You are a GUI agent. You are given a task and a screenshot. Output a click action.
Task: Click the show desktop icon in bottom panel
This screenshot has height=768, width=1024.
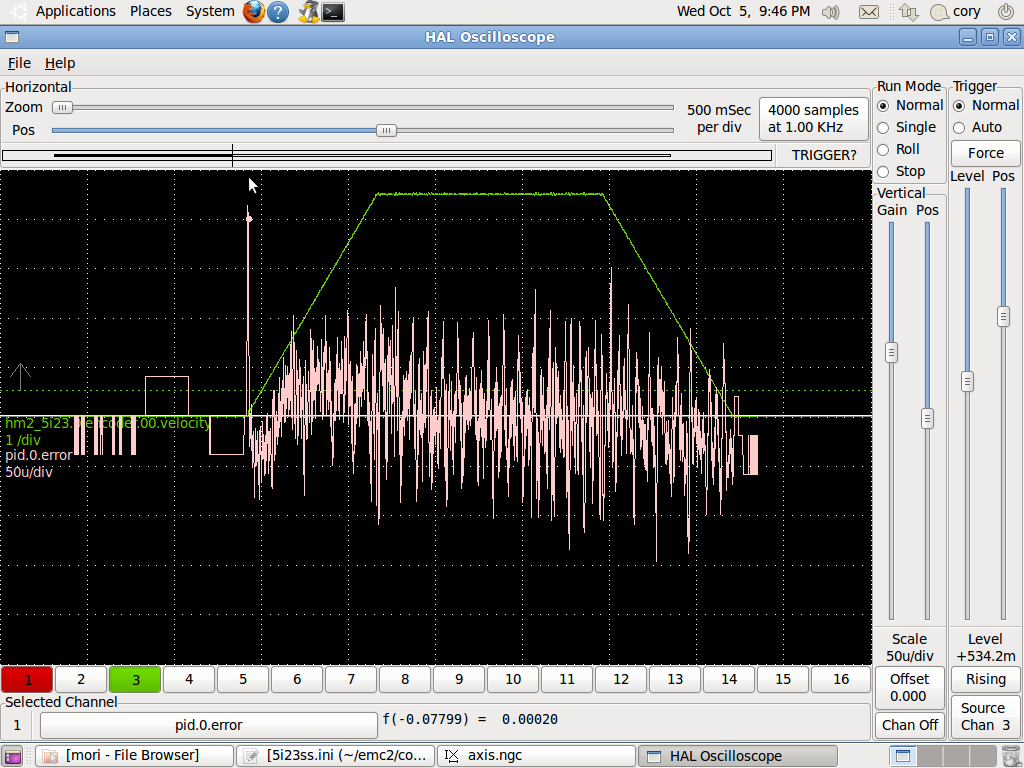pos(11,756)
